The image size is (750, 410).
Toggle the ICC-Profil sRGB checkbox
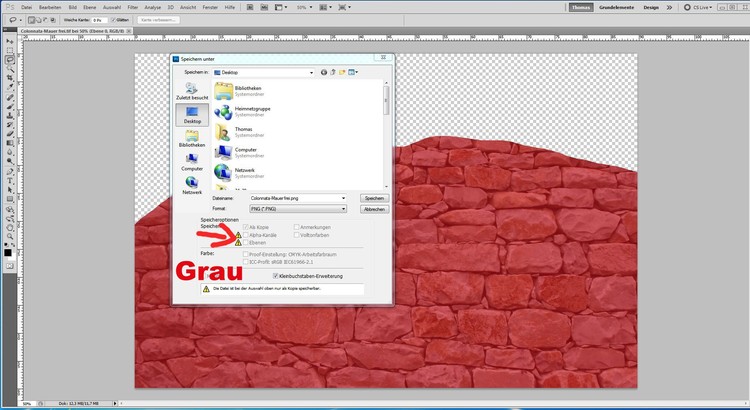(246, 262)
